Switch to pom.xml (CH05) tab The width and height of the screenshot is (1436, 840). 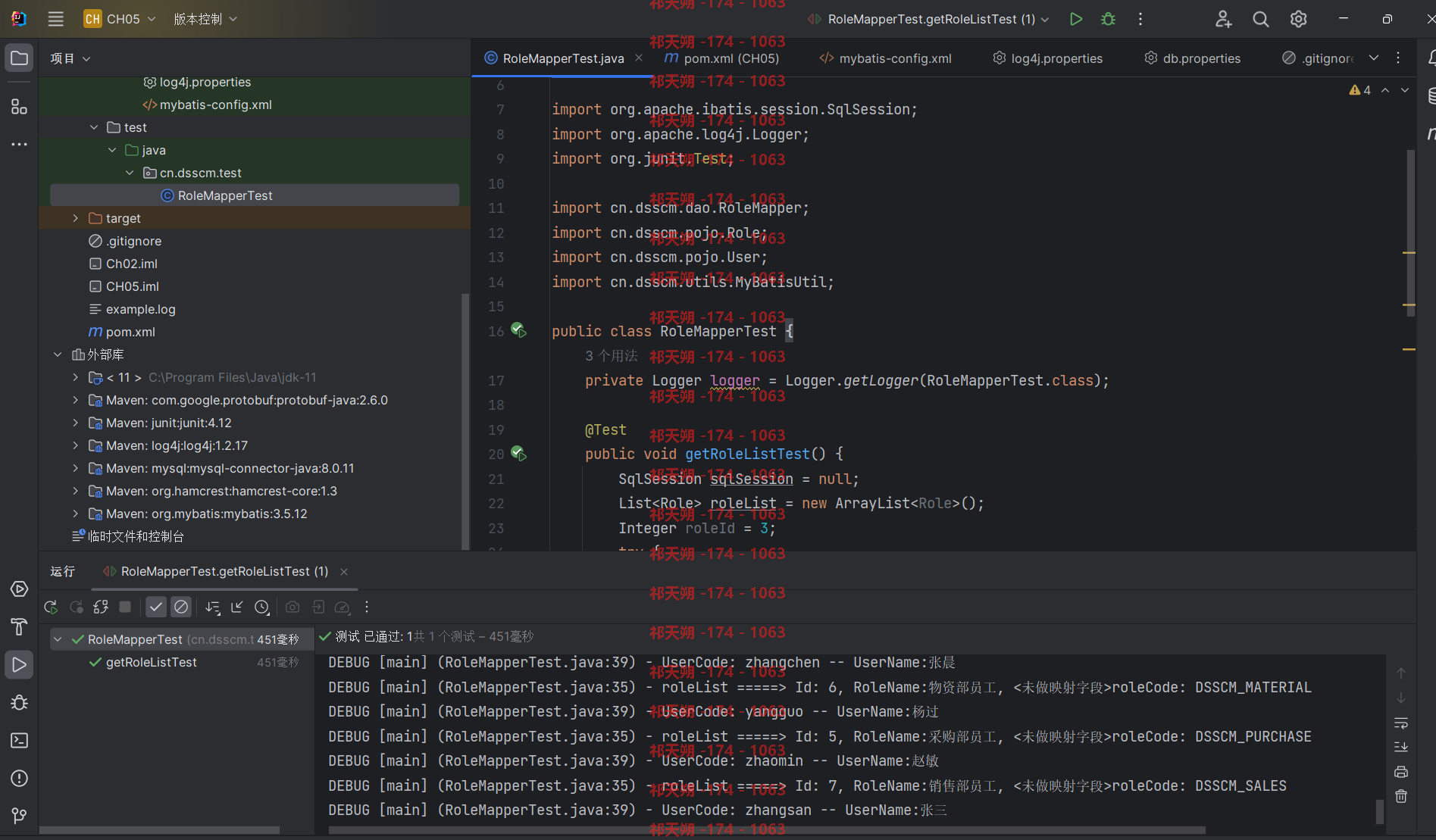tap(721, 58)
